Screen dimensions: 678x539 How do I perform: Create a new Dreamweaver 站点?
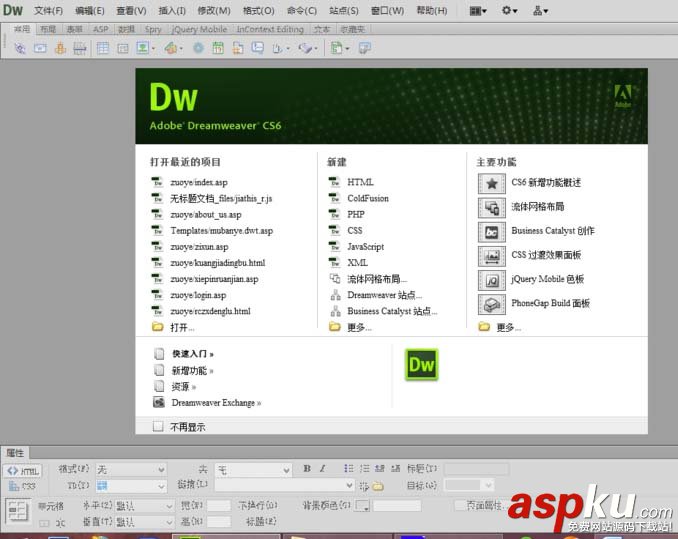(x=384, y=295)
